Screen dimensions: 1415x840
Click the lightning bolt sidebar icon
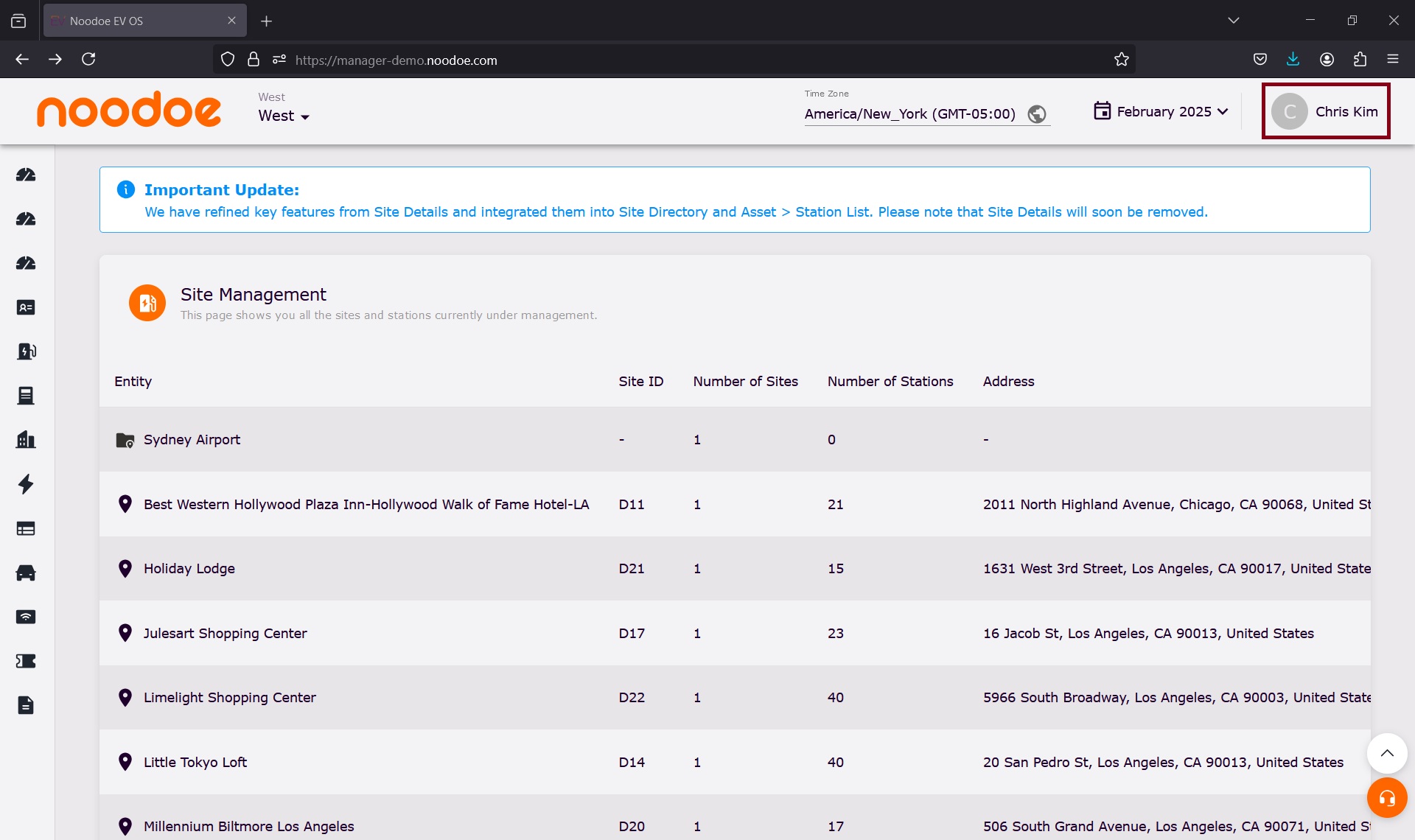[26, 484]
